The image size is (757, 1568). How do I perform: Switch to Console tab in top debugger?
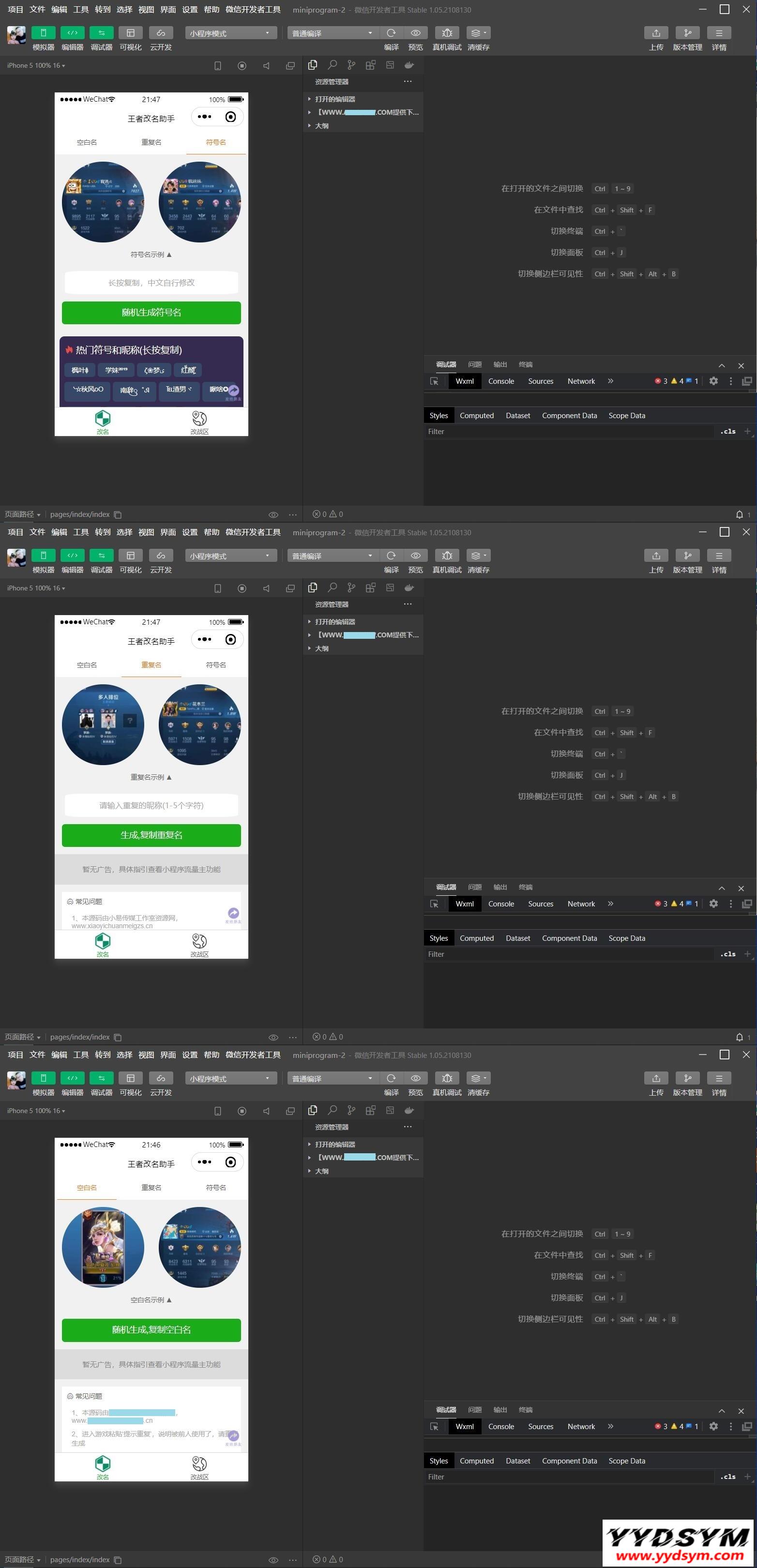(x=500, y=382)
